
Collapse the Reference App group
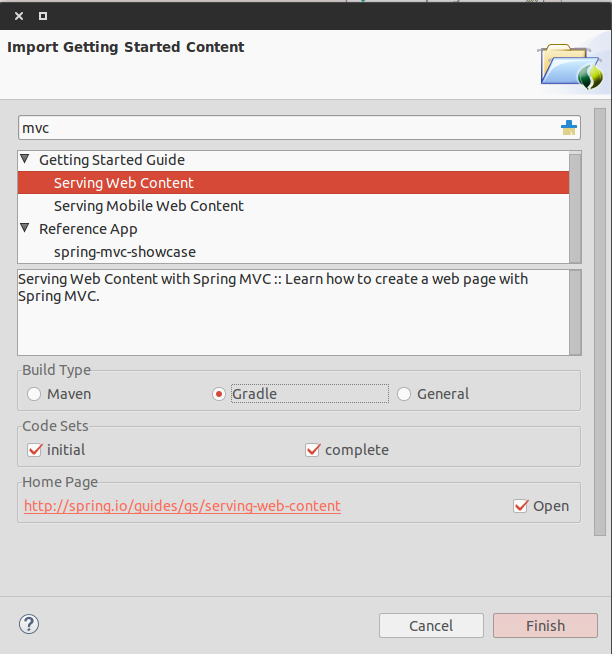(x=25, y=228)
